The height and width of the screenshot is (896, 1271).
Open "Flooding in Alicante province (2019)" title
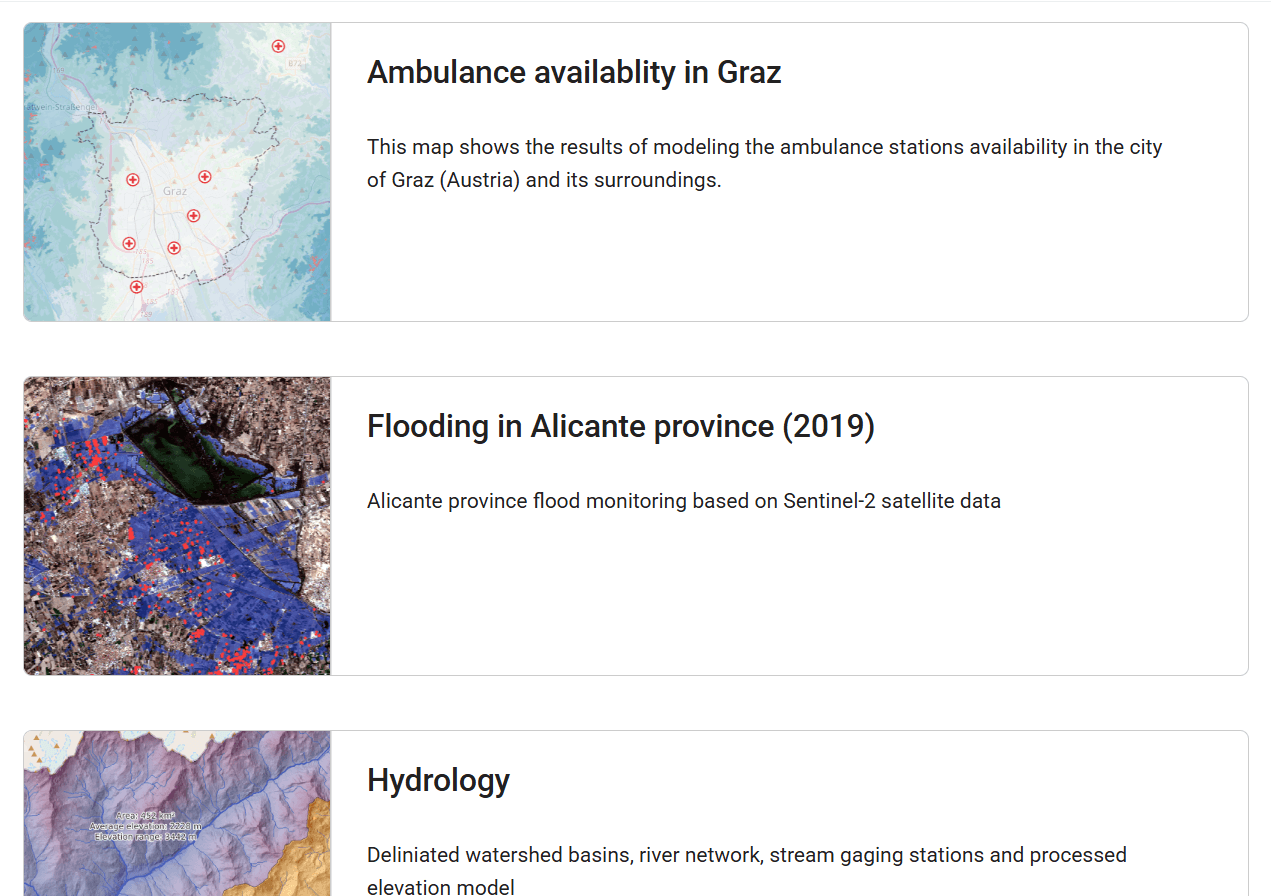click(621, 426)
